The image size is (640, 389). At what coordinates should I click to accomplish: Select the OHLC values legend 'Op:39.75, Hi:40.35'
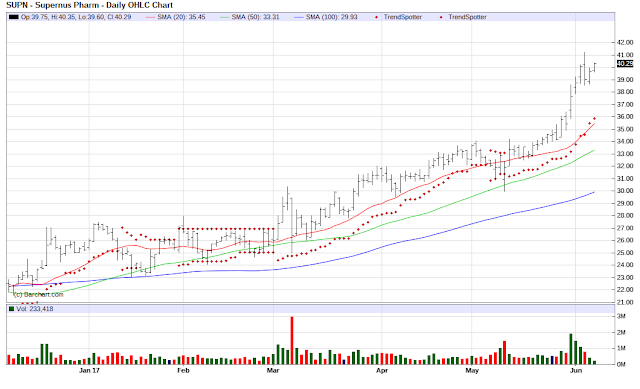(49, 17)
